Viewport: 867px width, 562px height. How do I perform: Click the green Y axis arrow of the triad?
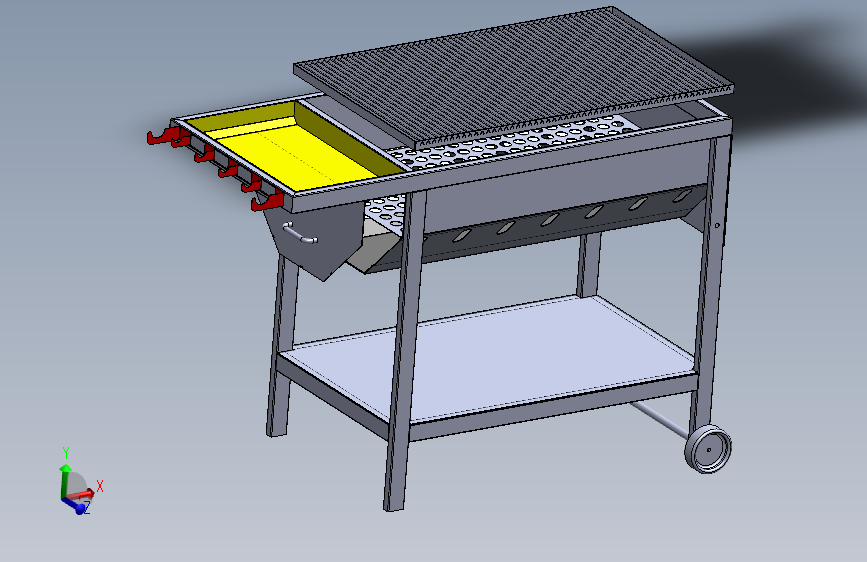point(65,481)
